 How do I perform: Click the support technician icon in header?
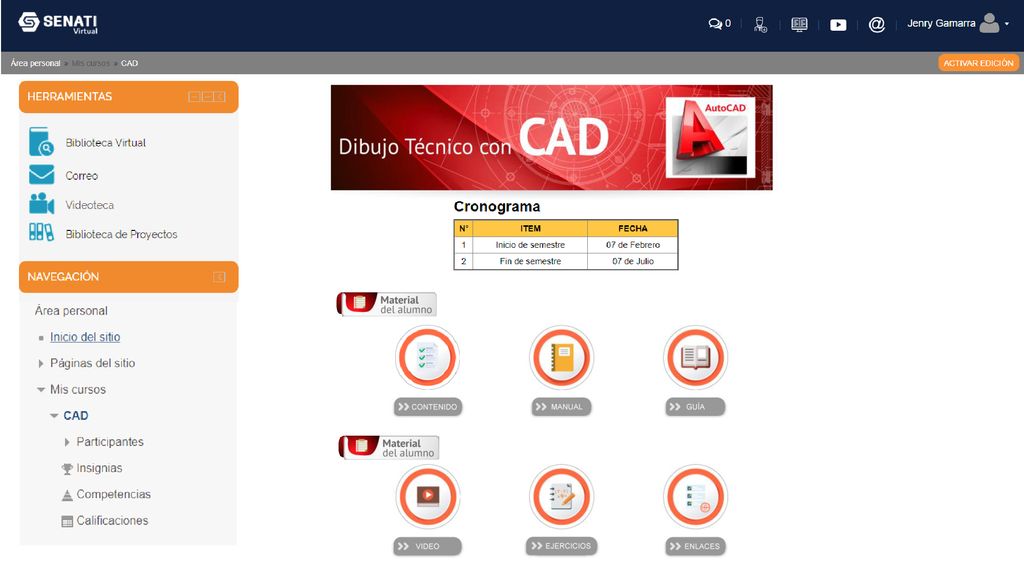pos(760,25)
